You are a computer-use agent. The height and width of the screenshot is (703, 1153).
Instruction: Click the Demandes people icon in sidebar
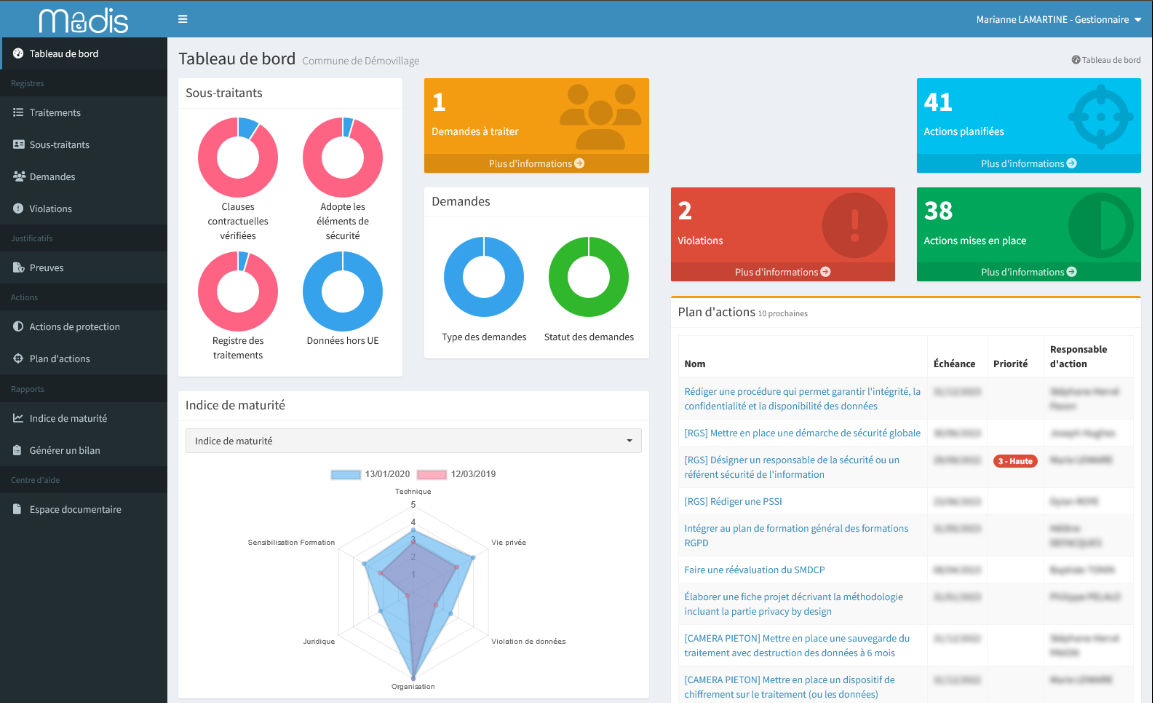pos(18,176)
